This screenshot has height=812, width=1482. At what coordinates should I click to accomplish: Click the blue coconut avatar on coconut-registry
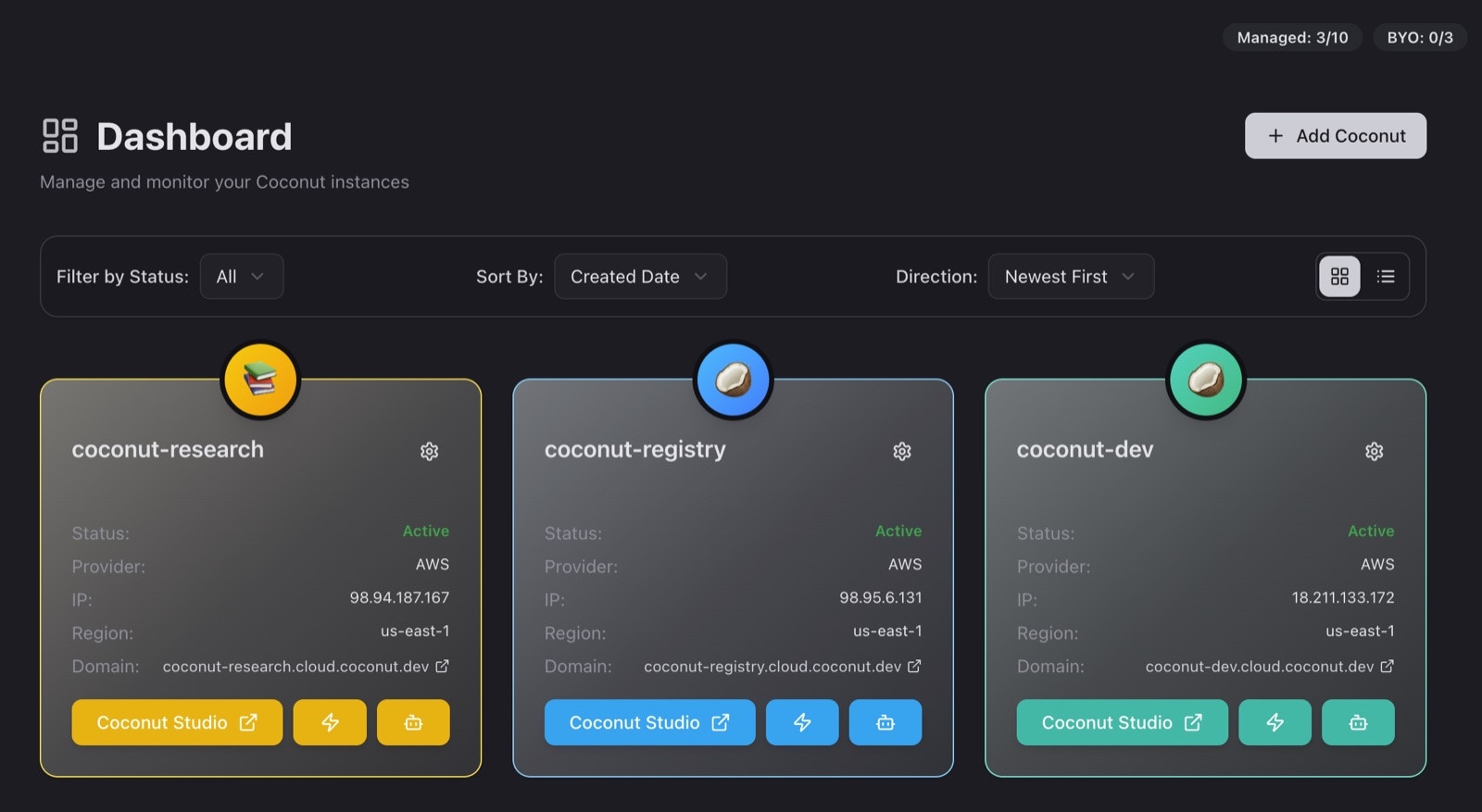point(734,380)
